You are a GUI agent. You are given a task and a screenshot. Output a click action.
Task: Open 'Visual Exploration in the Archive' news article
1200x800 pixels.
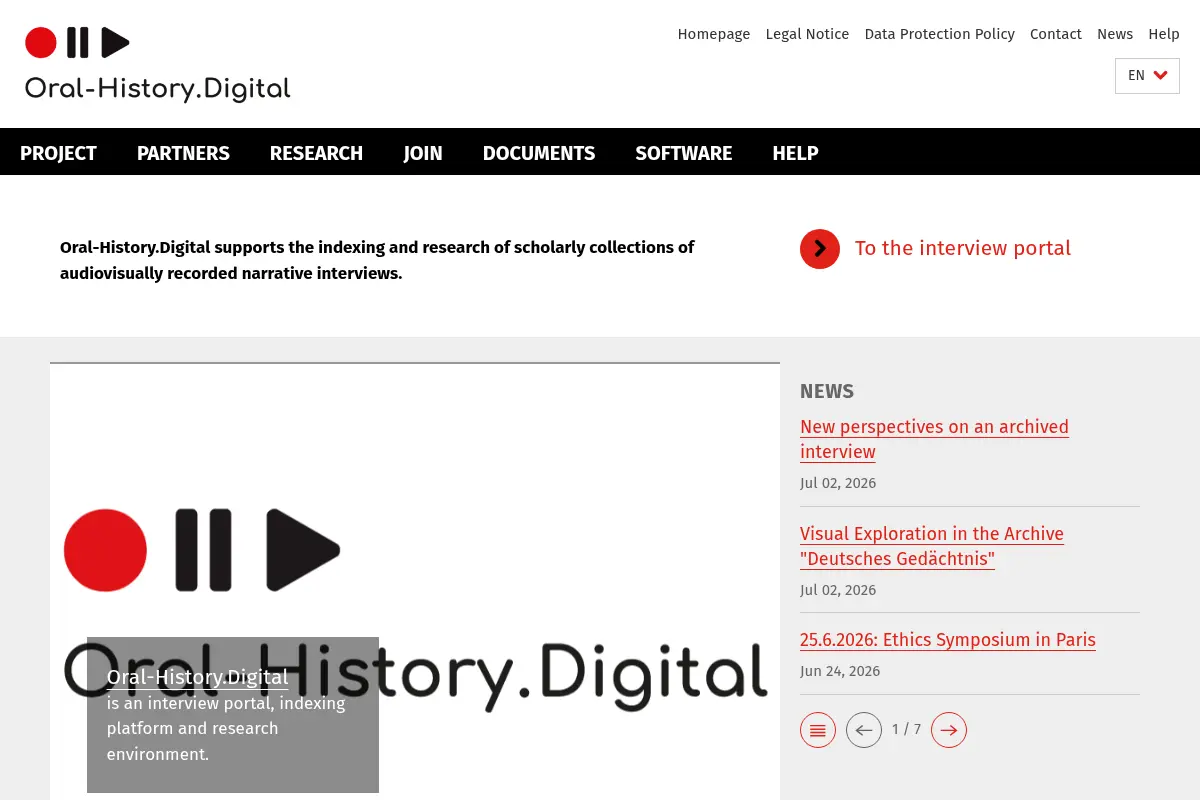pos(932,546)
